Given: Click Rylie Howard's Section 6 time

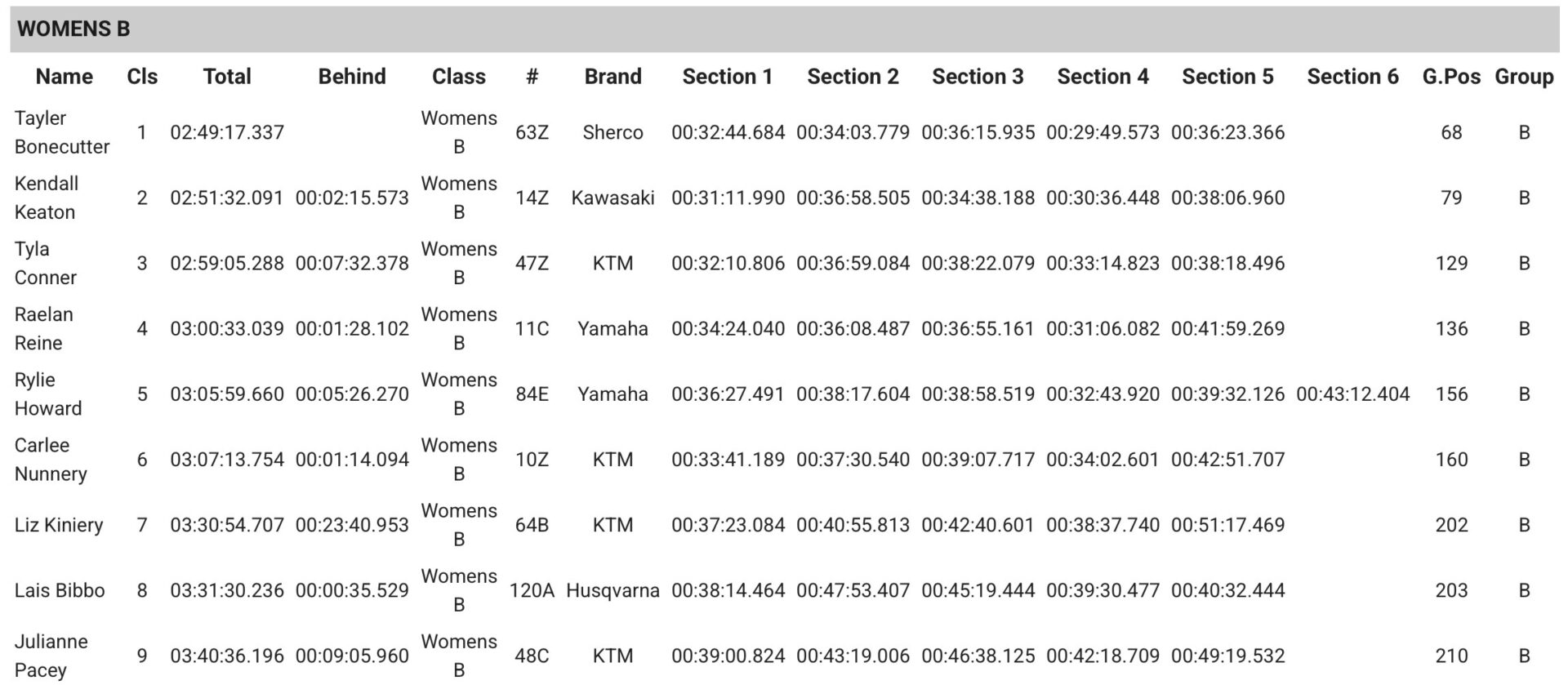Looking at the screenshot, I should coord(1352,394).
